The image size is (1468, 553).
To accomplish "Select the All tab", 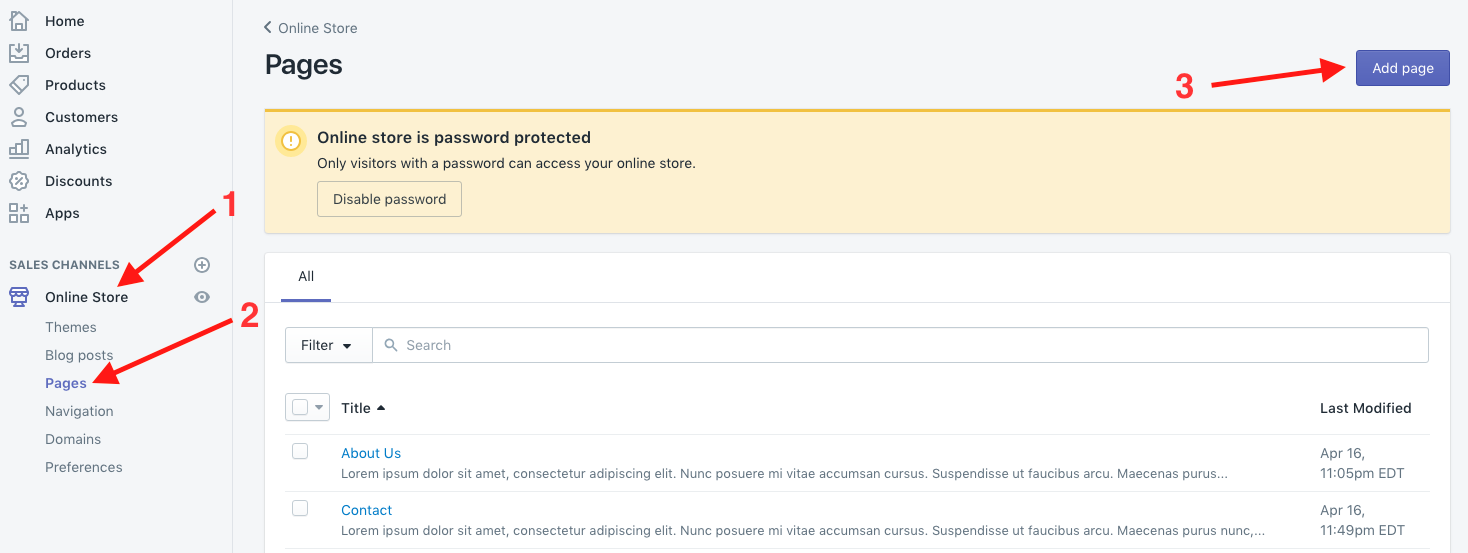I will coord(306,276).
